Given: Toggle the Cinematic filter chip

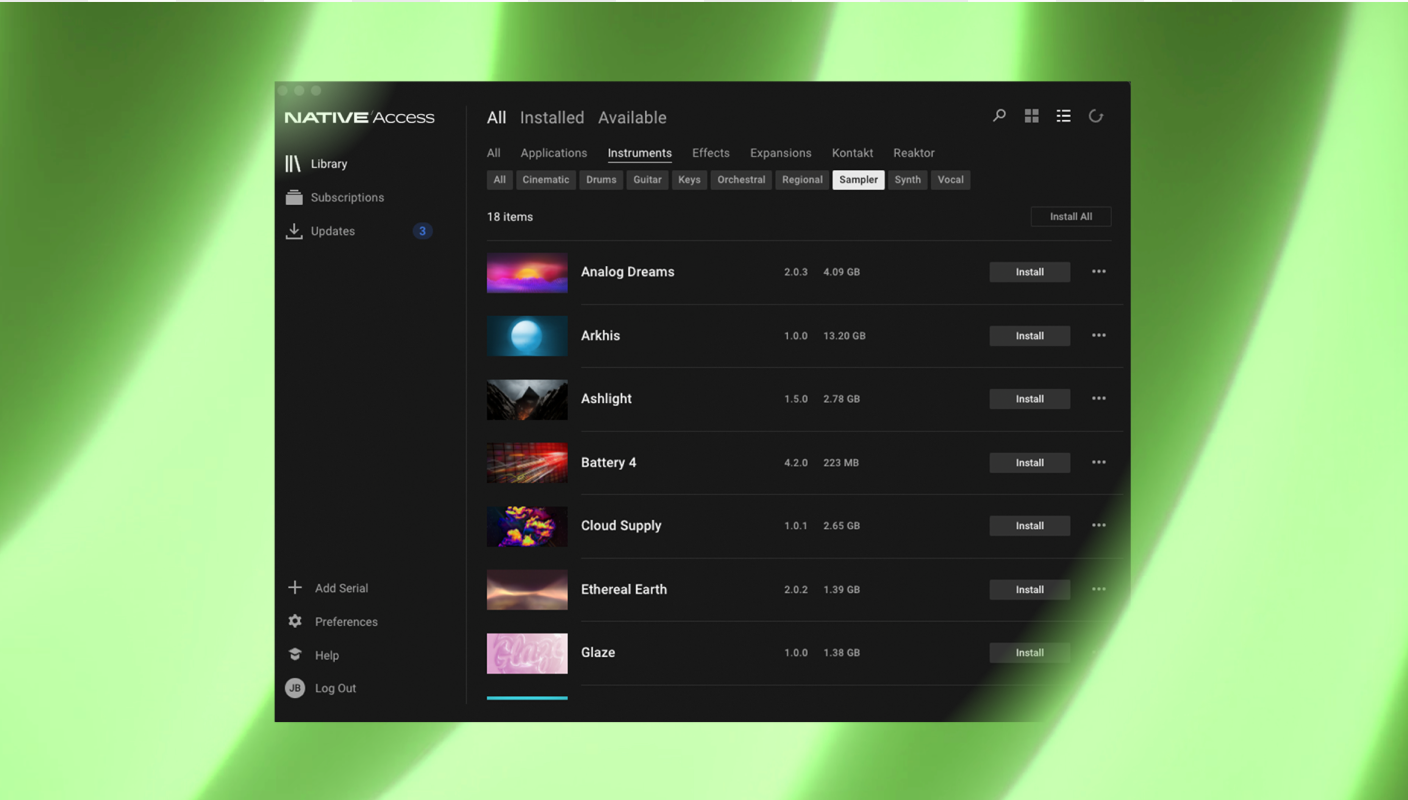Looking at the screenshot, I should coord(545,180).
